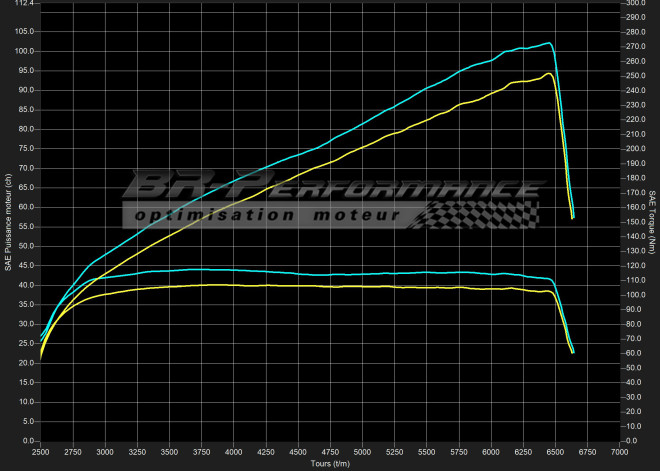Click the 4000 tick on the RPM axis

pos(233,453)
